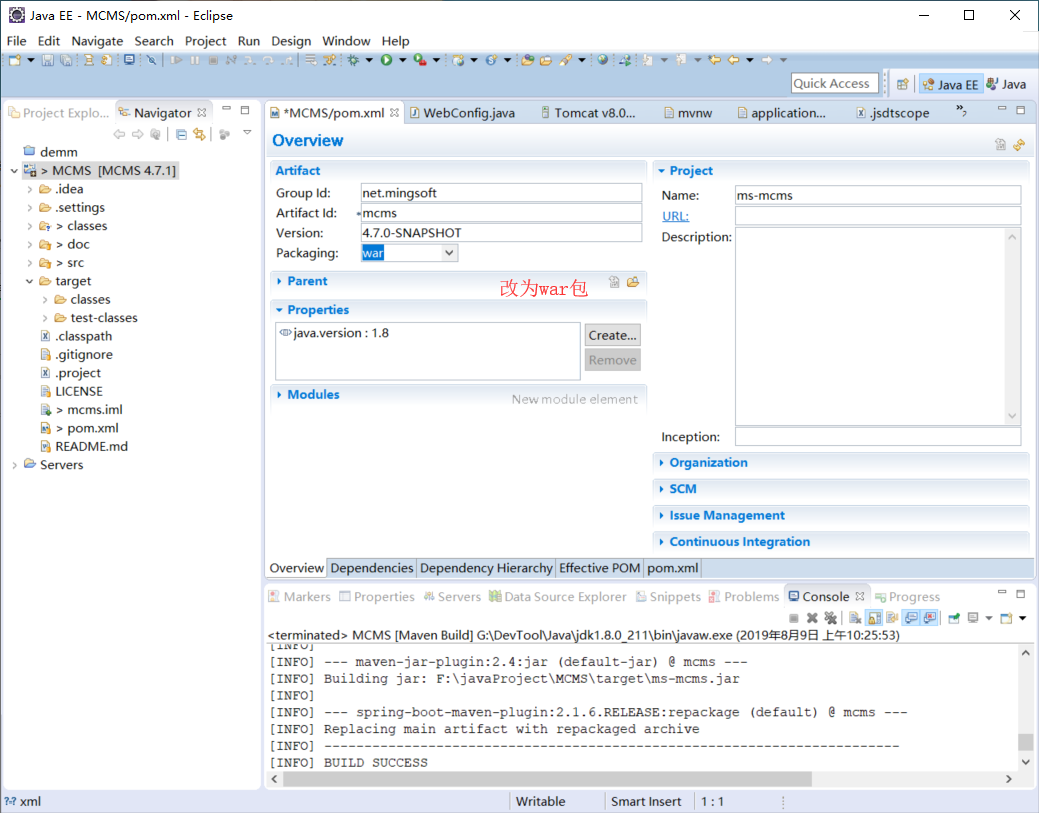
Task: Collapse the Properties section
Action: tap(279, 310)
